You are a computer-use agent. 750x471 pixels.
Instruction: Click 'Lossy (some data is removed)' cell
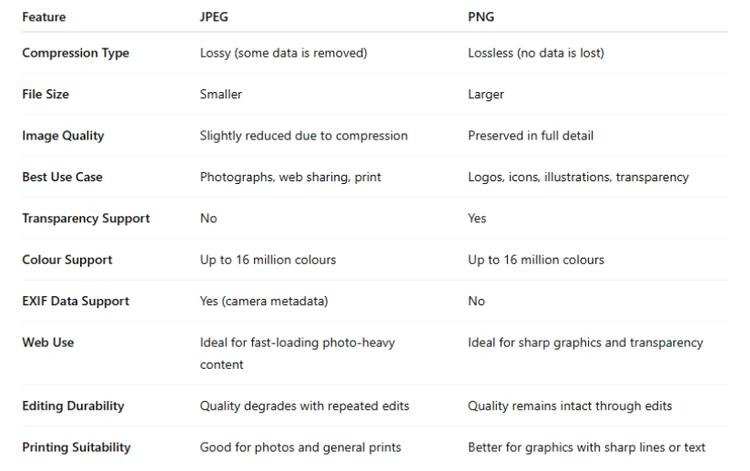[284, 53]
